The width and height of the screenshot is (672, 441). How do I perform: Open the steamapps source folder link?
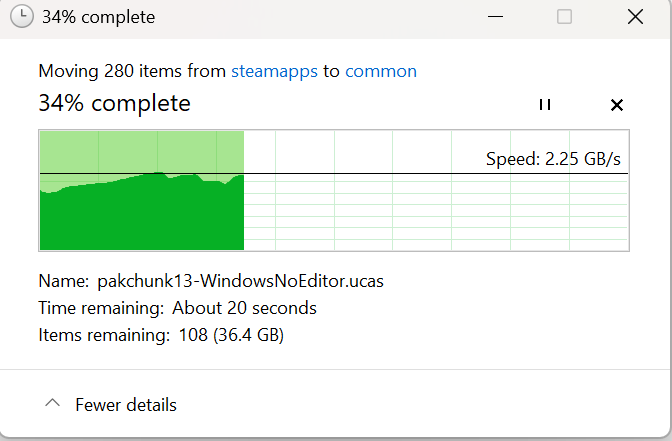click(x=274, y=71)
